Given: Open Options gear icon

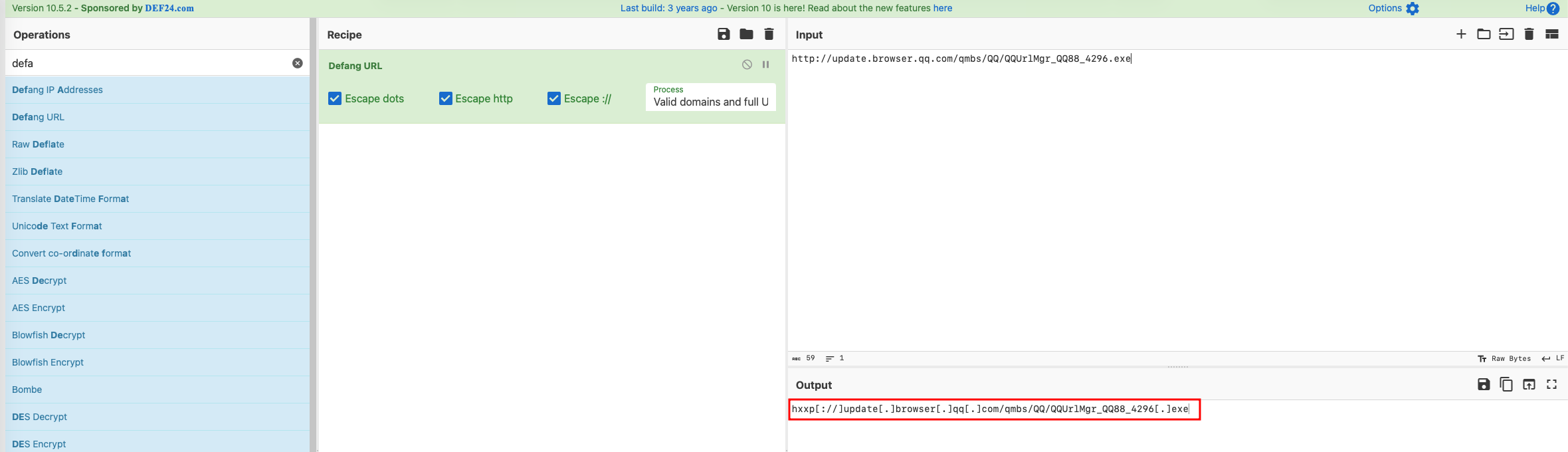Looking at the screenshot, I should point(1413,9).
